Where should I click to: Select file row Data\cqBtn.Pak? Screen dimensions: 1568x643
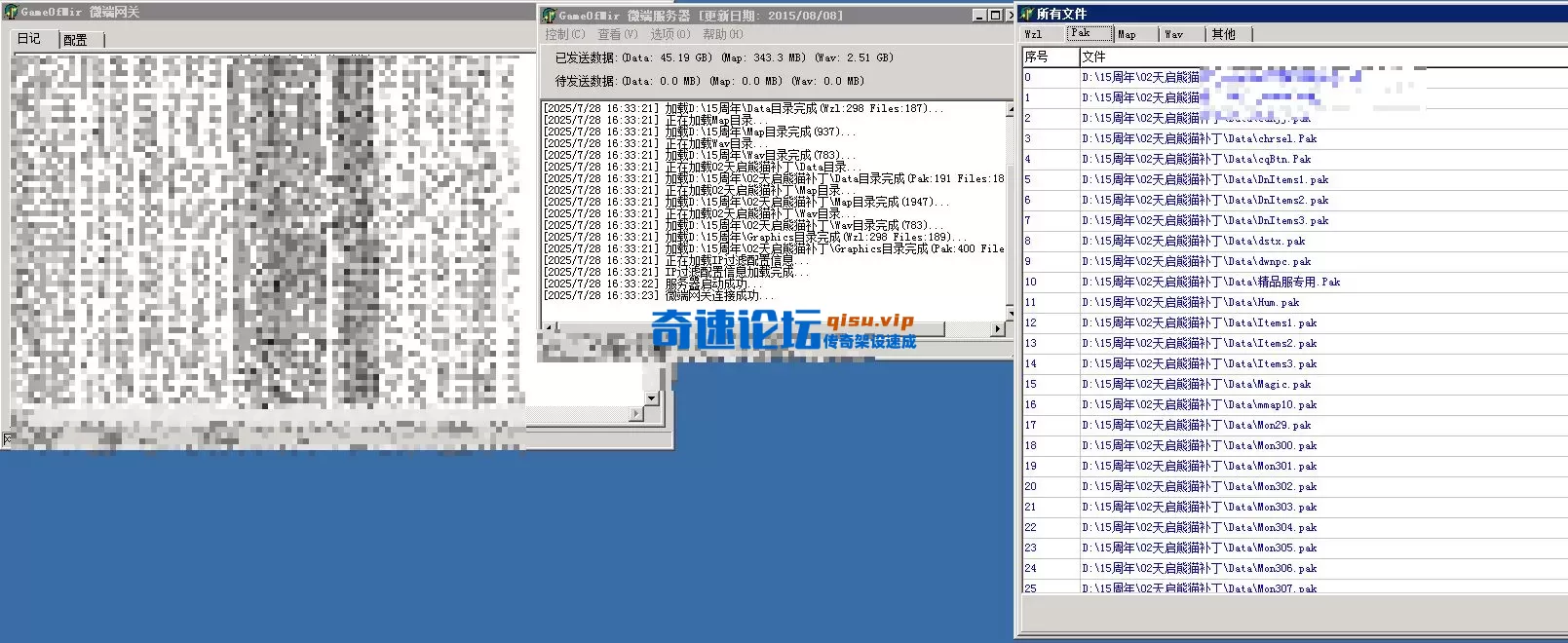[x=1294, y=159]
